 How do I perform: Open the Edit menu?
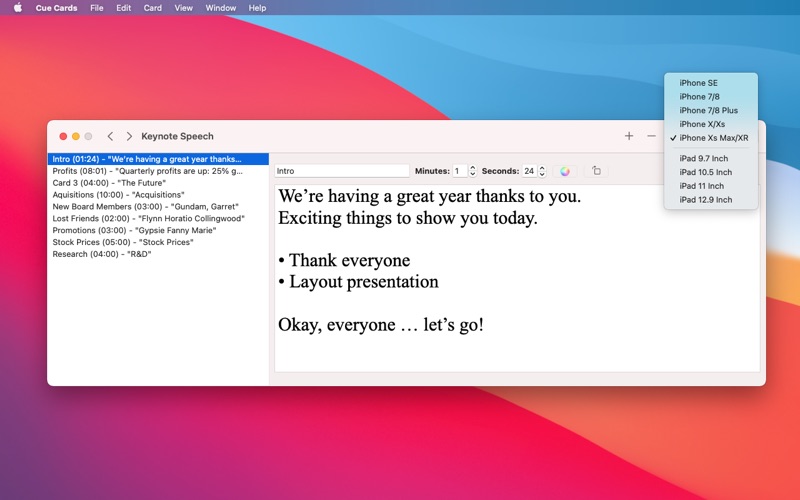(x=123, y=8)
